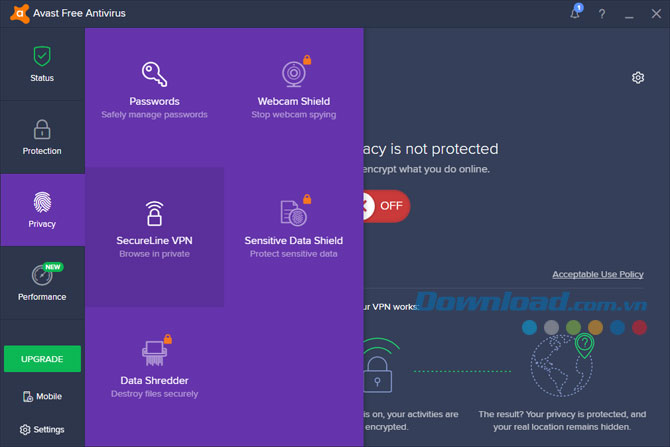The width and height of the screenshot is (670, 447).
Task: Open VPN settings gear icon
Action: (638, 77)
